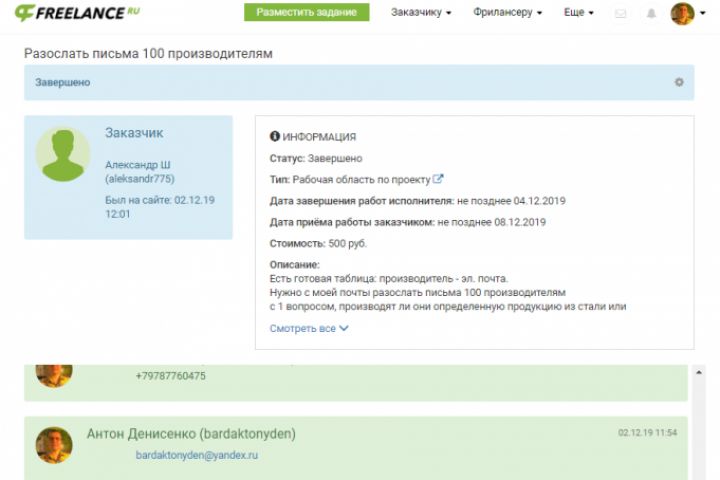Click the partial avatar above phone number
This screenshot has height=480, width=720.
[x=54, y=376]
